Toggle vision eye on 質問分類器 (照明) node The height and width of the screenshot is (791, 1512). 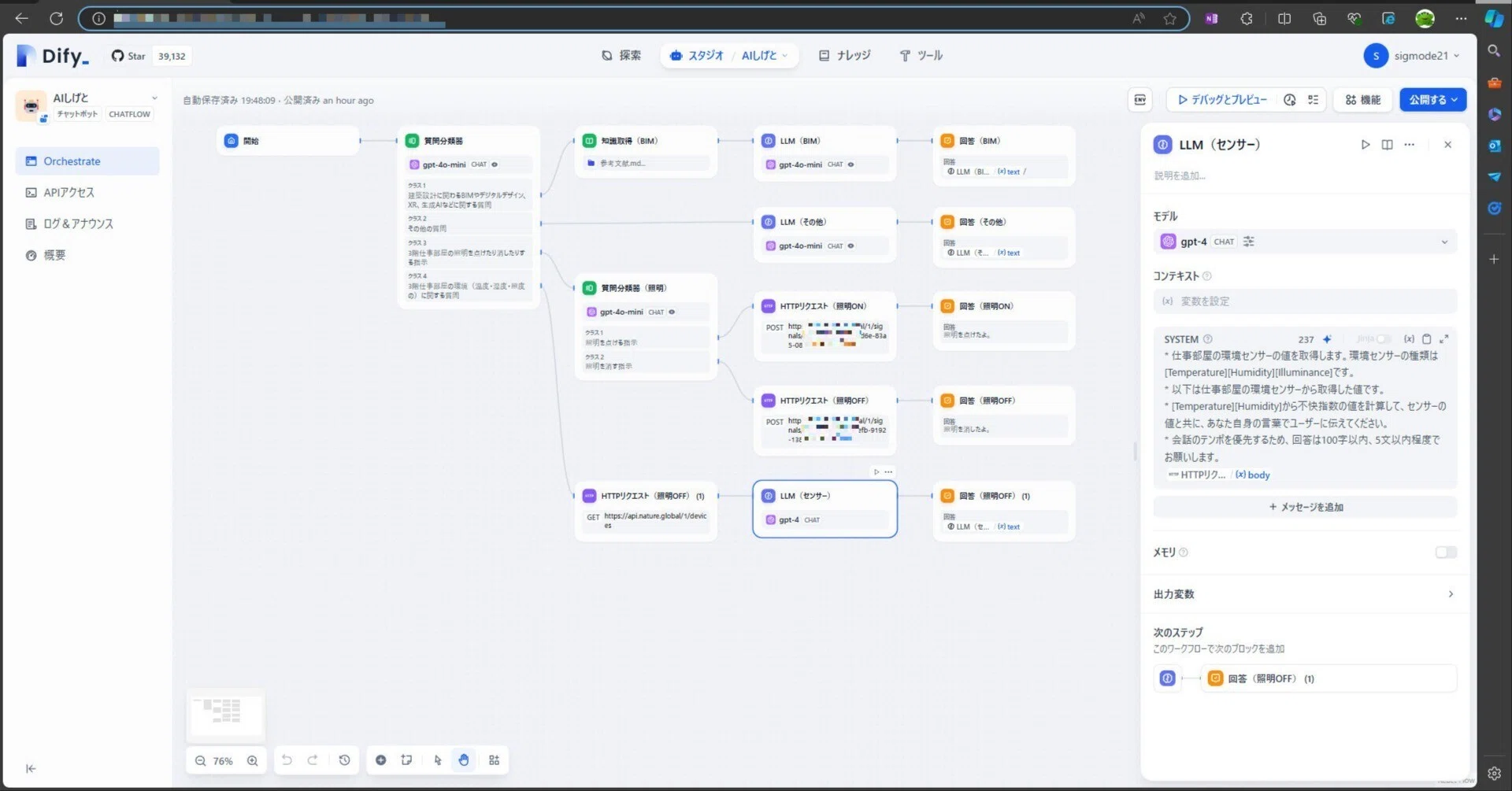tap(672, 312)
